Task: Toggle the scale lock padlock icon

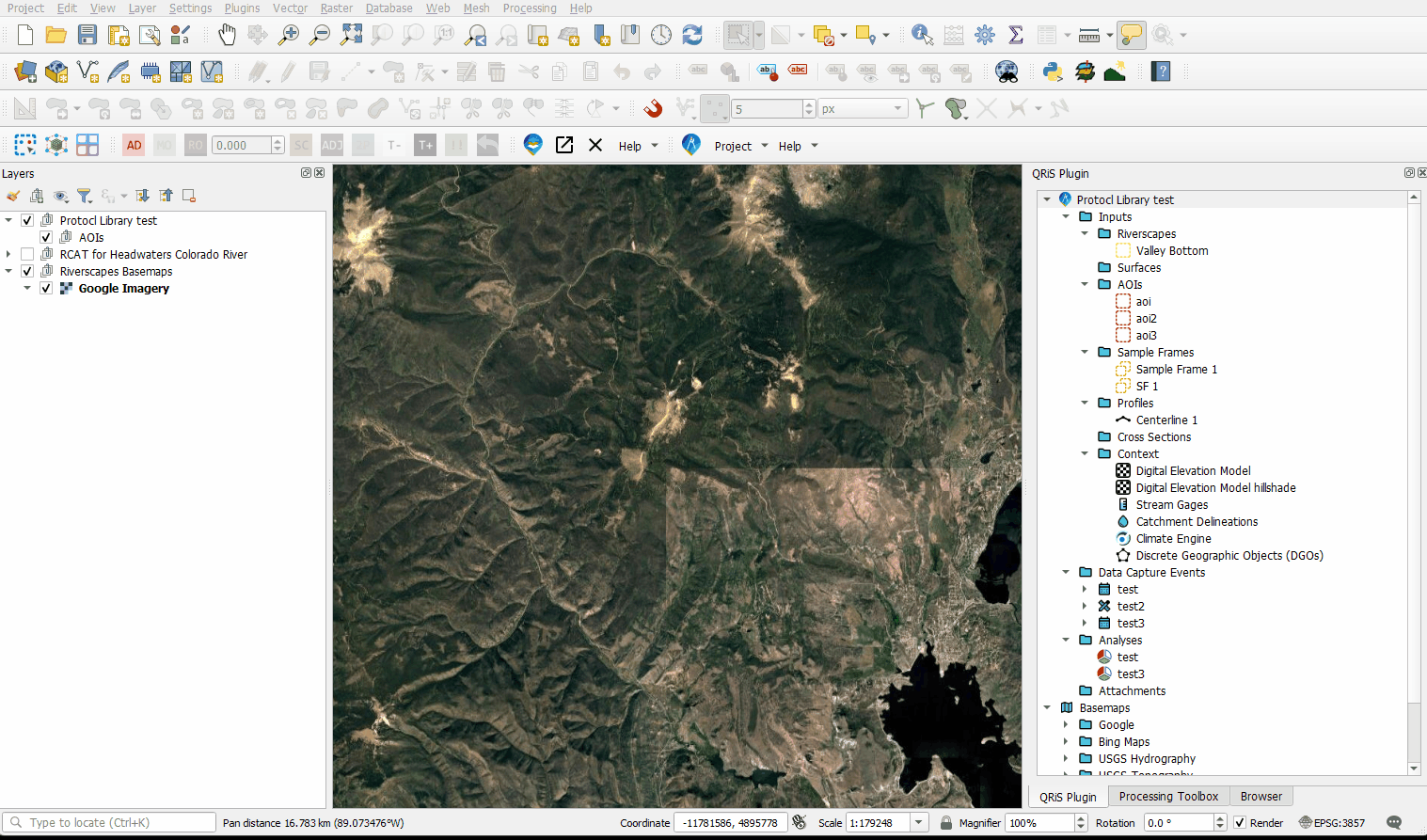Action: (x=946, y=822)
